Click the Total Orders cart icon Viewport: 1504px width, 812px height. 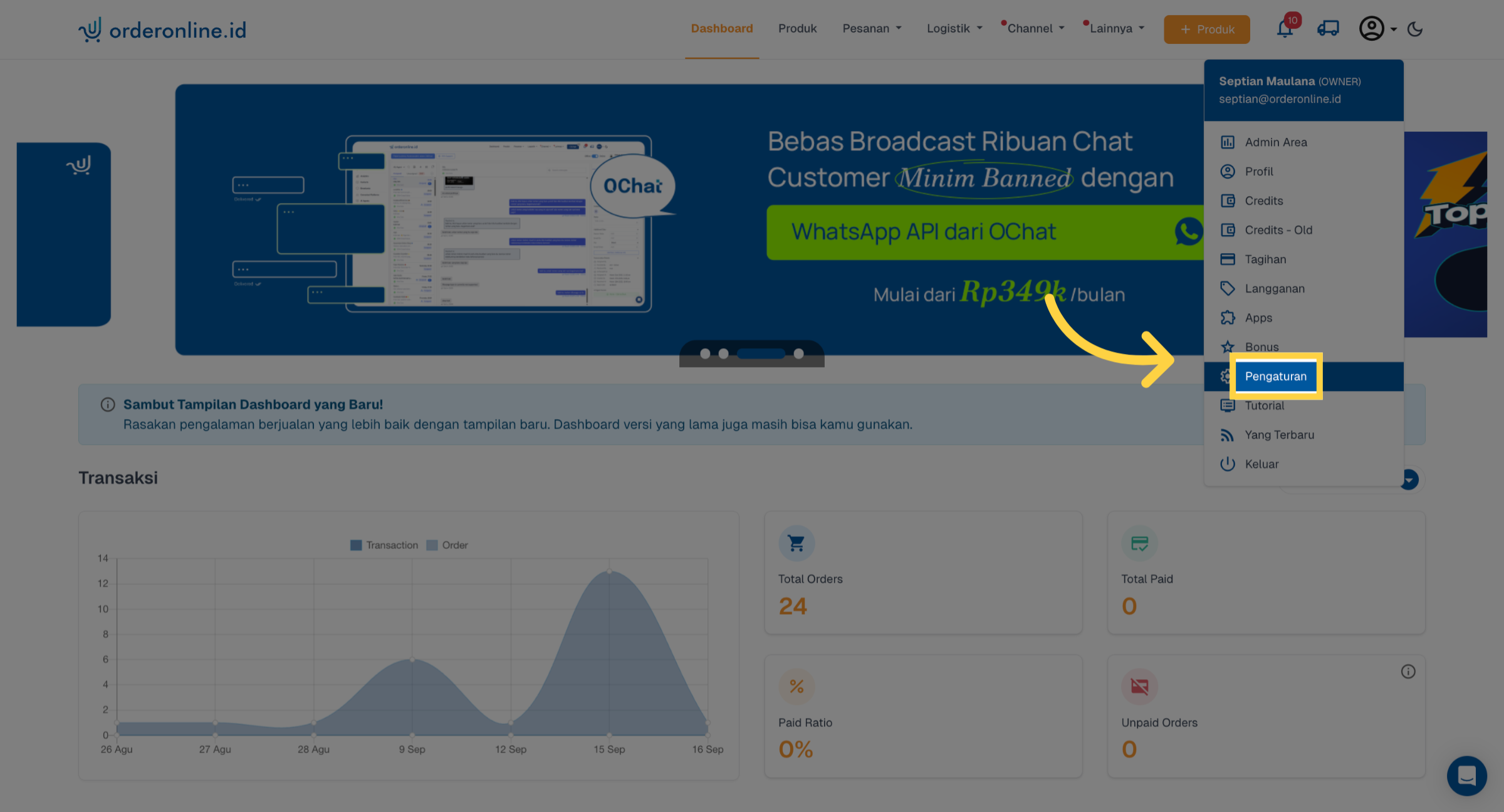click(x=796, y=543)
